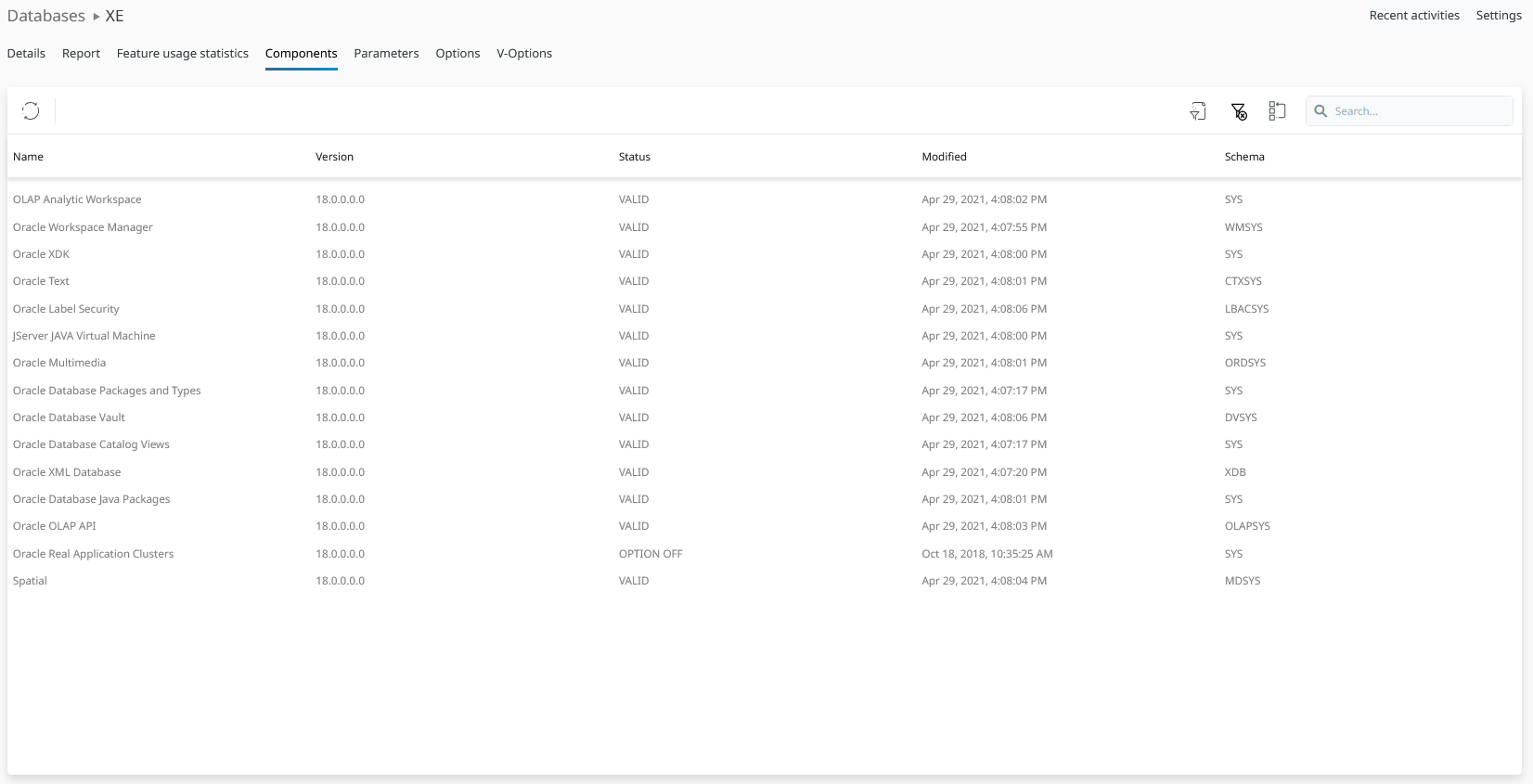Select the Oracle Database Vault row
1533x784 pixels.
pyautogui.click(x=69, y=418)
